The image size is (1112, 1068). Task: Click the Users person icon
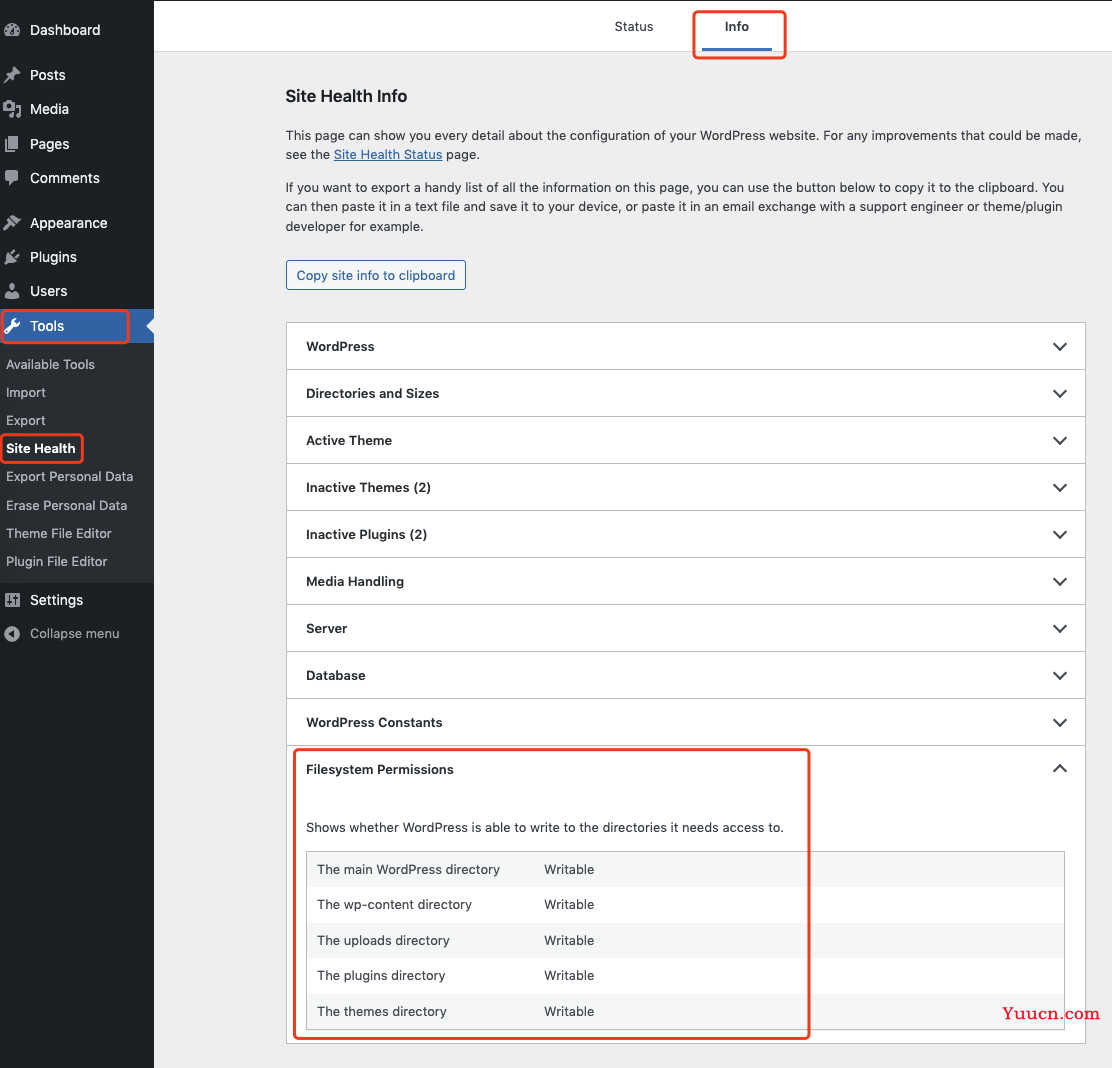12,291
